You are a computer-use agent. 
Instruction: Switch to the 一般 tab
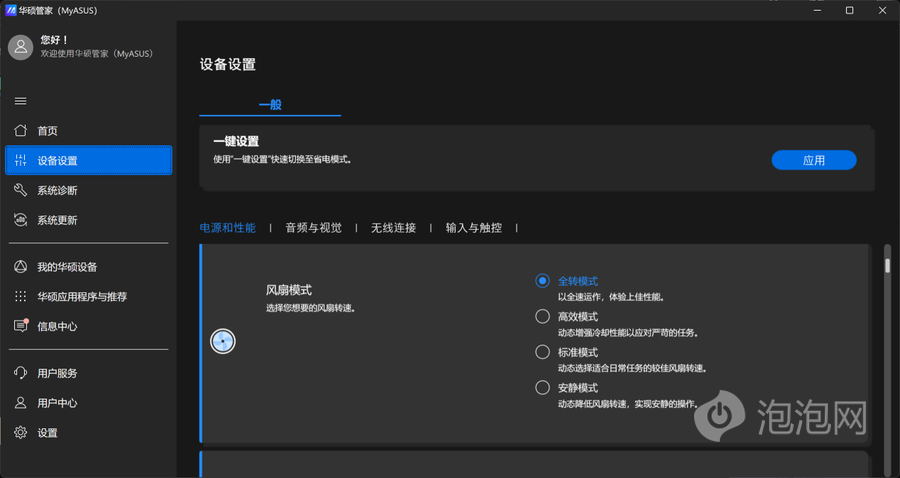click(270, 105)
